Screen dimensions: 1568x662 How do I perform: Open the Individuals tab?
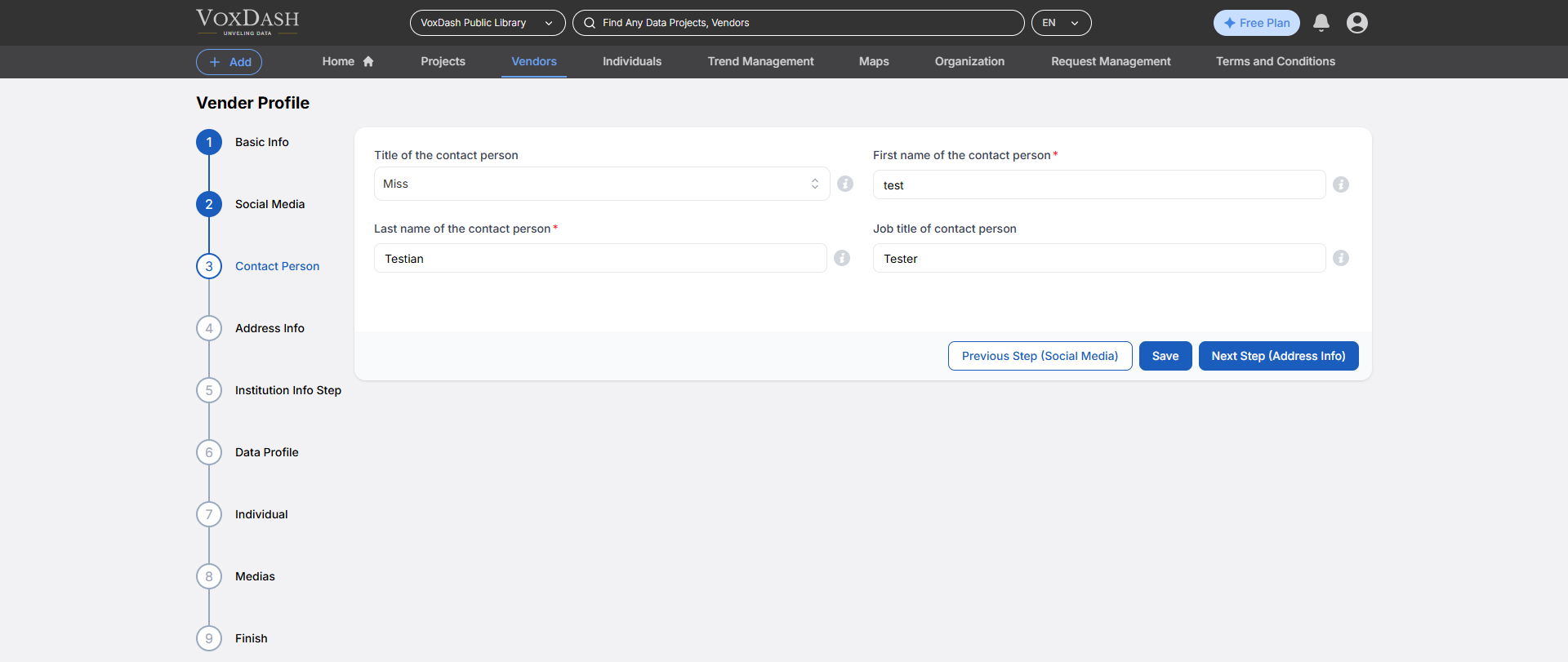click(632, 61)
